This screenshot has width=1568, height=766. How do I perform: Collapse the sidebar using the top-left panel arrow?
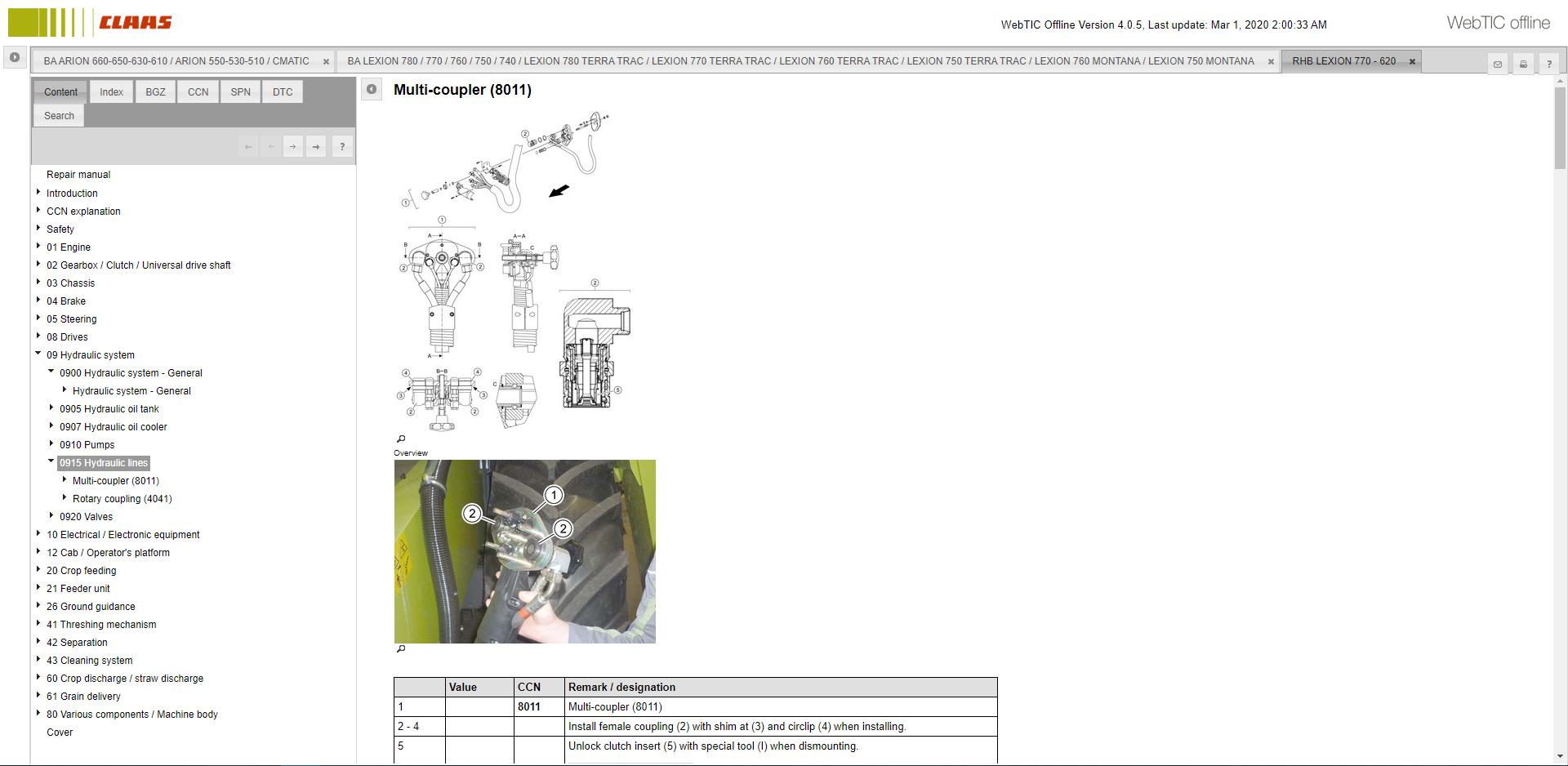click(14, 57)
